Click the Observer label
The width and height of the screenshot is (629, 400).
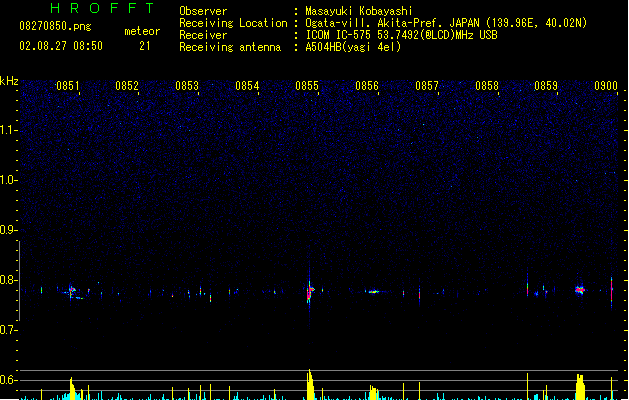coord(203,11)
